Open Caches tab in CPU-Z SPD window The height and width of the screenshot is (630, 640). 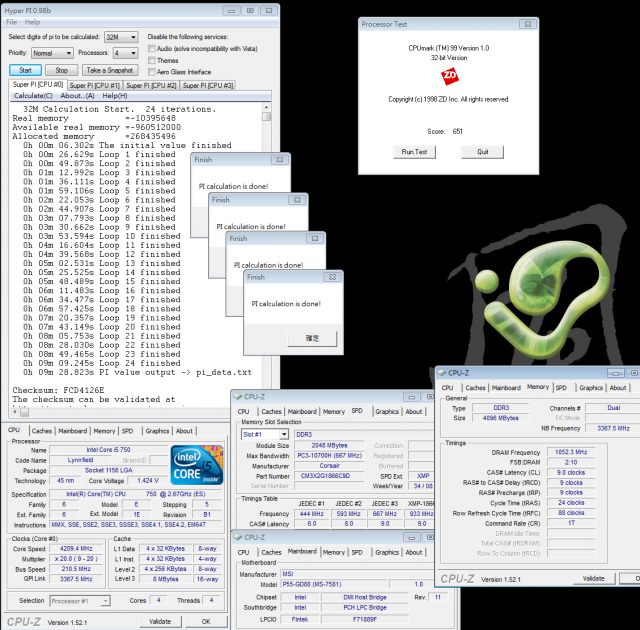[x=271, y=412]
